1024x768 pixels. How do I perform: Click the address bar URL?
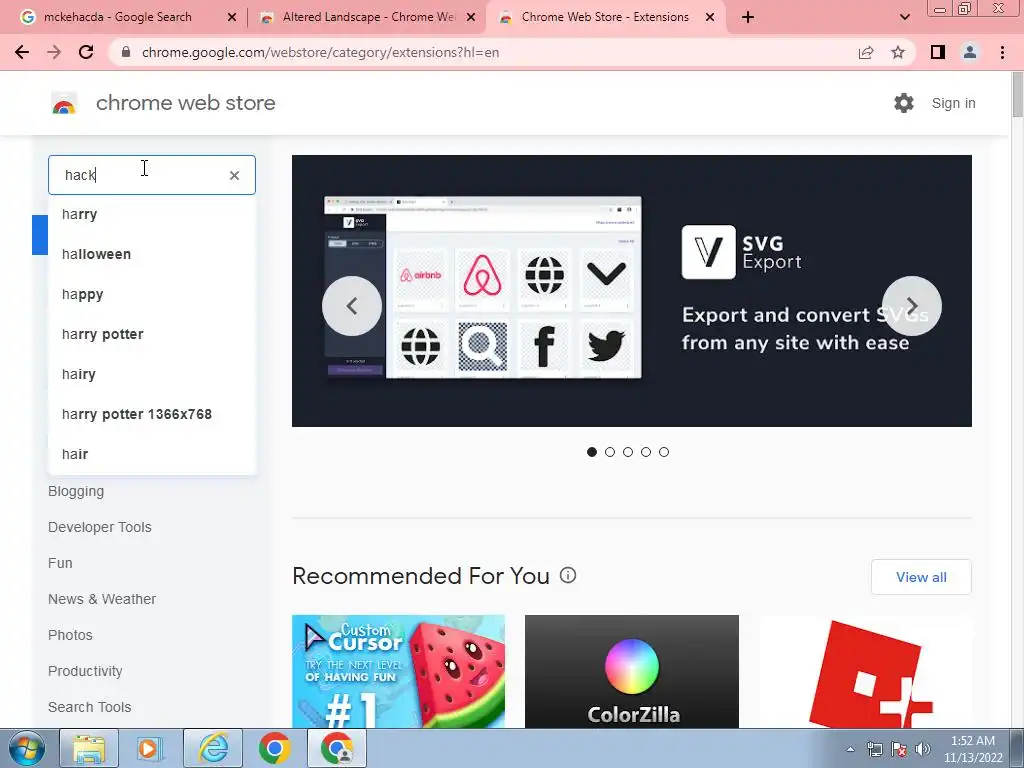tap(320, 52)
